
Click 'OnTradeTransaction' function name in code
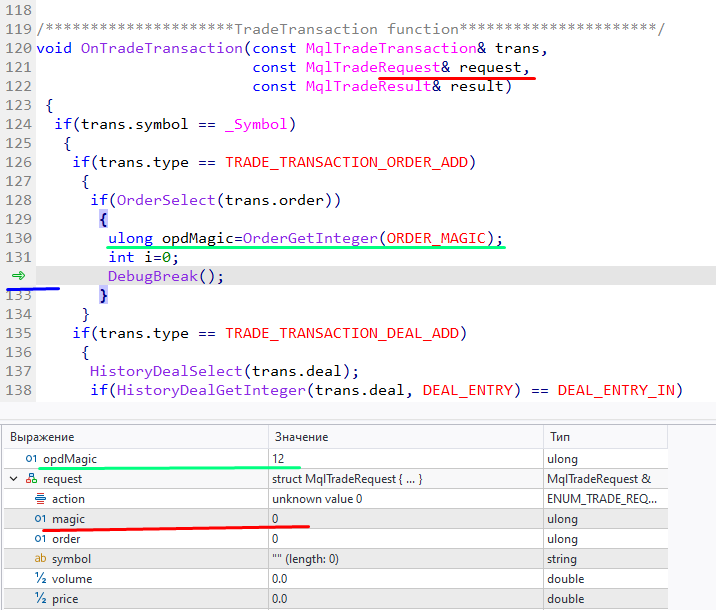click(162, 48)
